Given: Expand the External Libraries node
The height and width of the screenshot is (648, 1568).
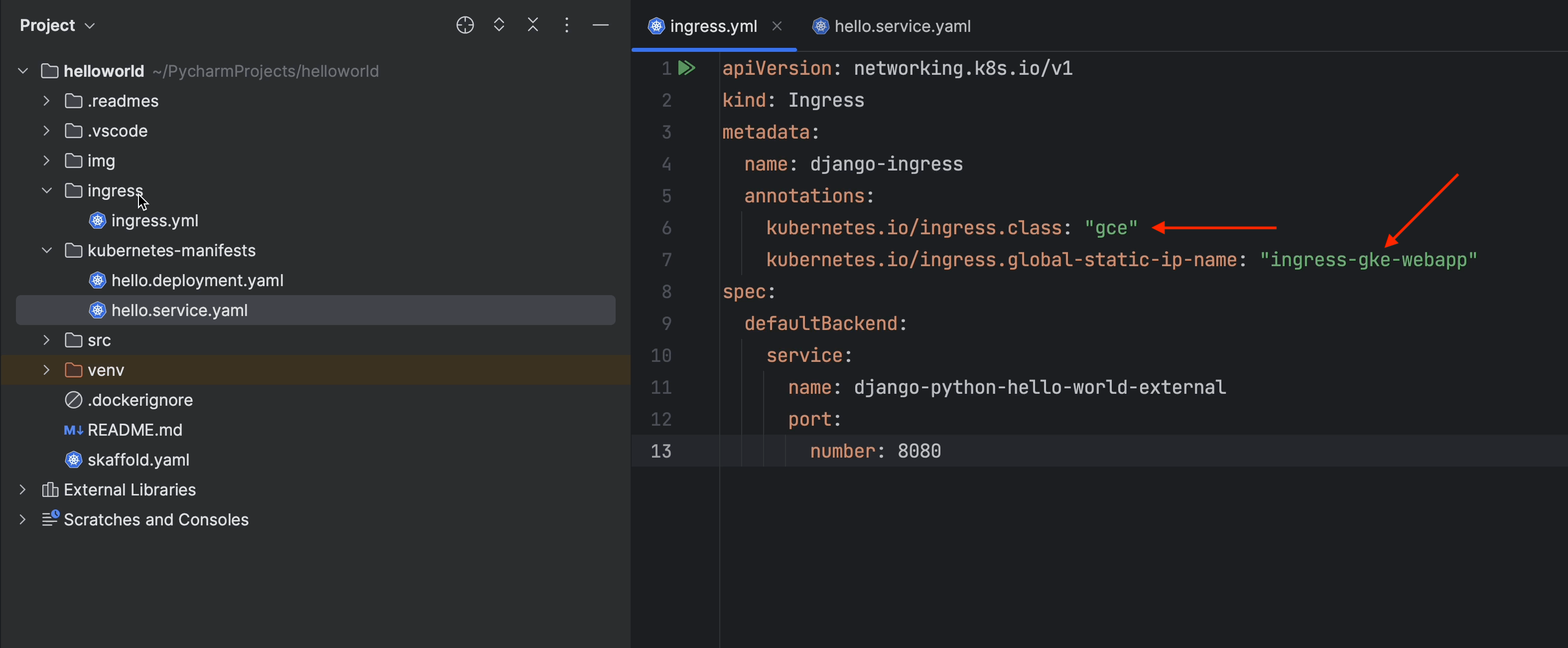Looking at the screenshot, I should click(x=22, y=489).
